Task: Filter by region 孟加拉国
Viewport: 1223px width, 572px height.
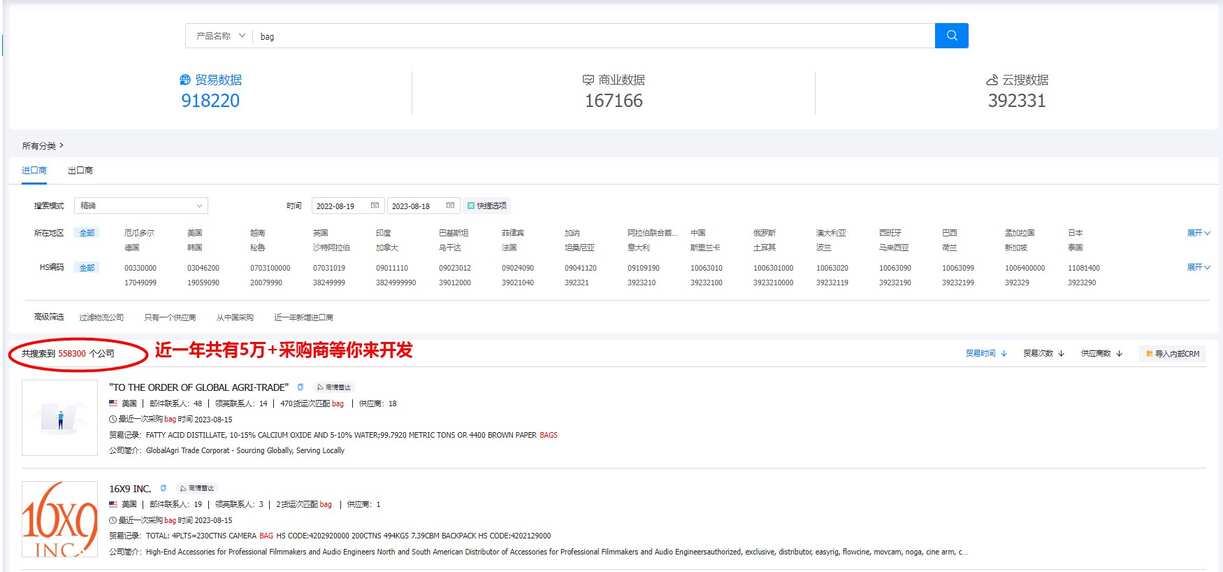Action: coord(1020,233)
